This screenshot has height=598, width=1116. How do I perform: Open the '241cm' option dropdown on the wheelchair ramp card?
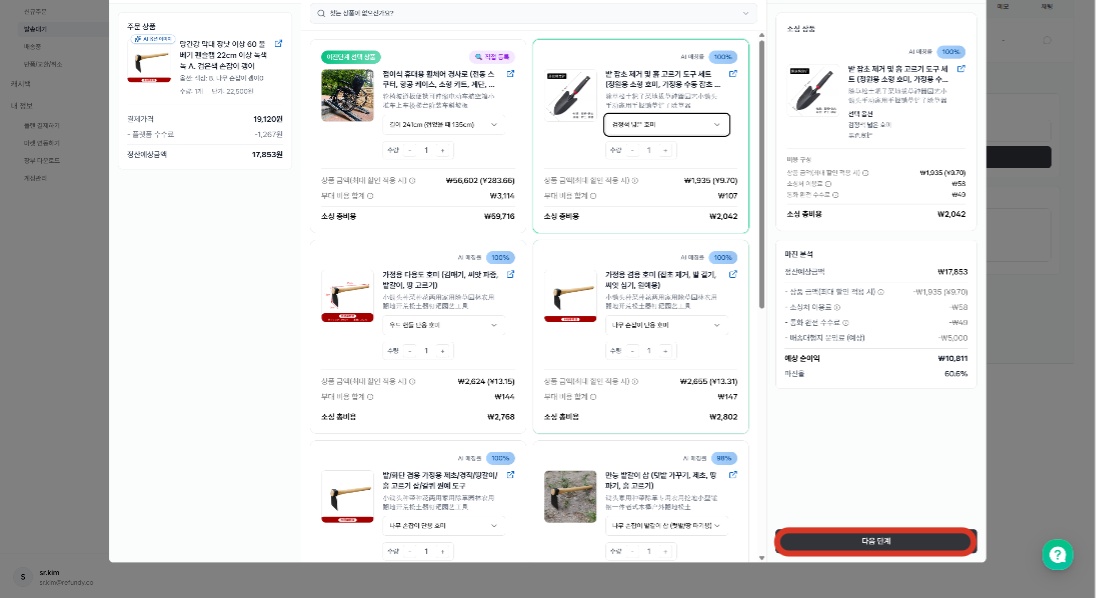click(443, 125)
